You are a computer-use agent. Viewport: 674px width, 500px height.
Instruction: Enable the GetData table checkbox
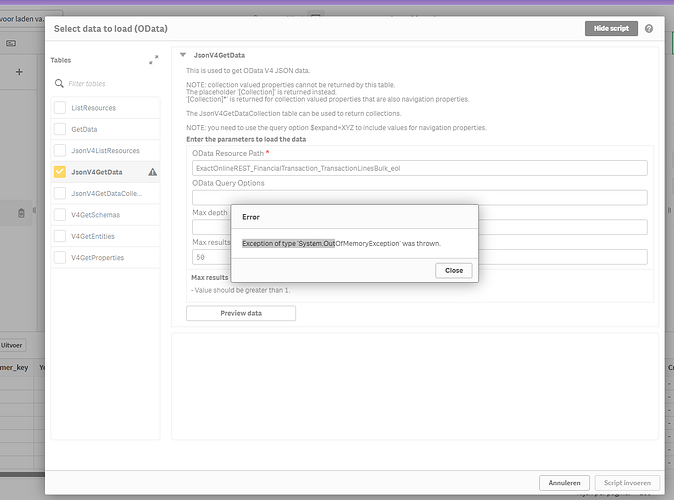click(x=60, y=129)
